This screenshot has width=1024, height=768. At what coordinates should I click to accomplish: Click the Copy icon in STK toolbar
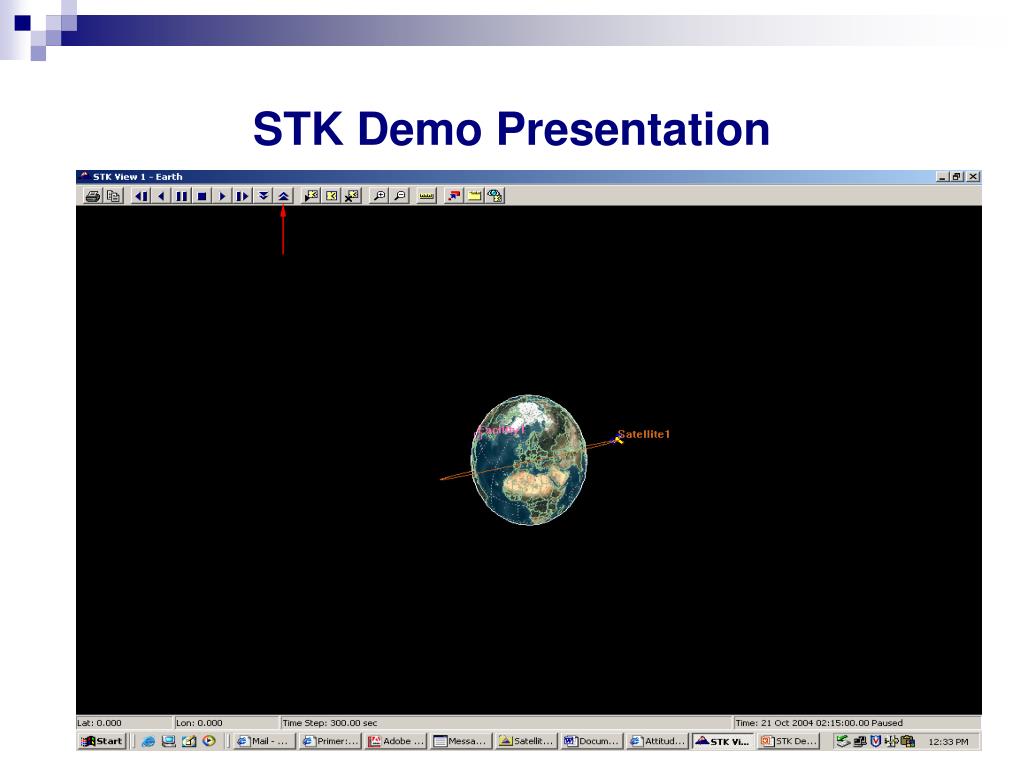pos(113,196)
